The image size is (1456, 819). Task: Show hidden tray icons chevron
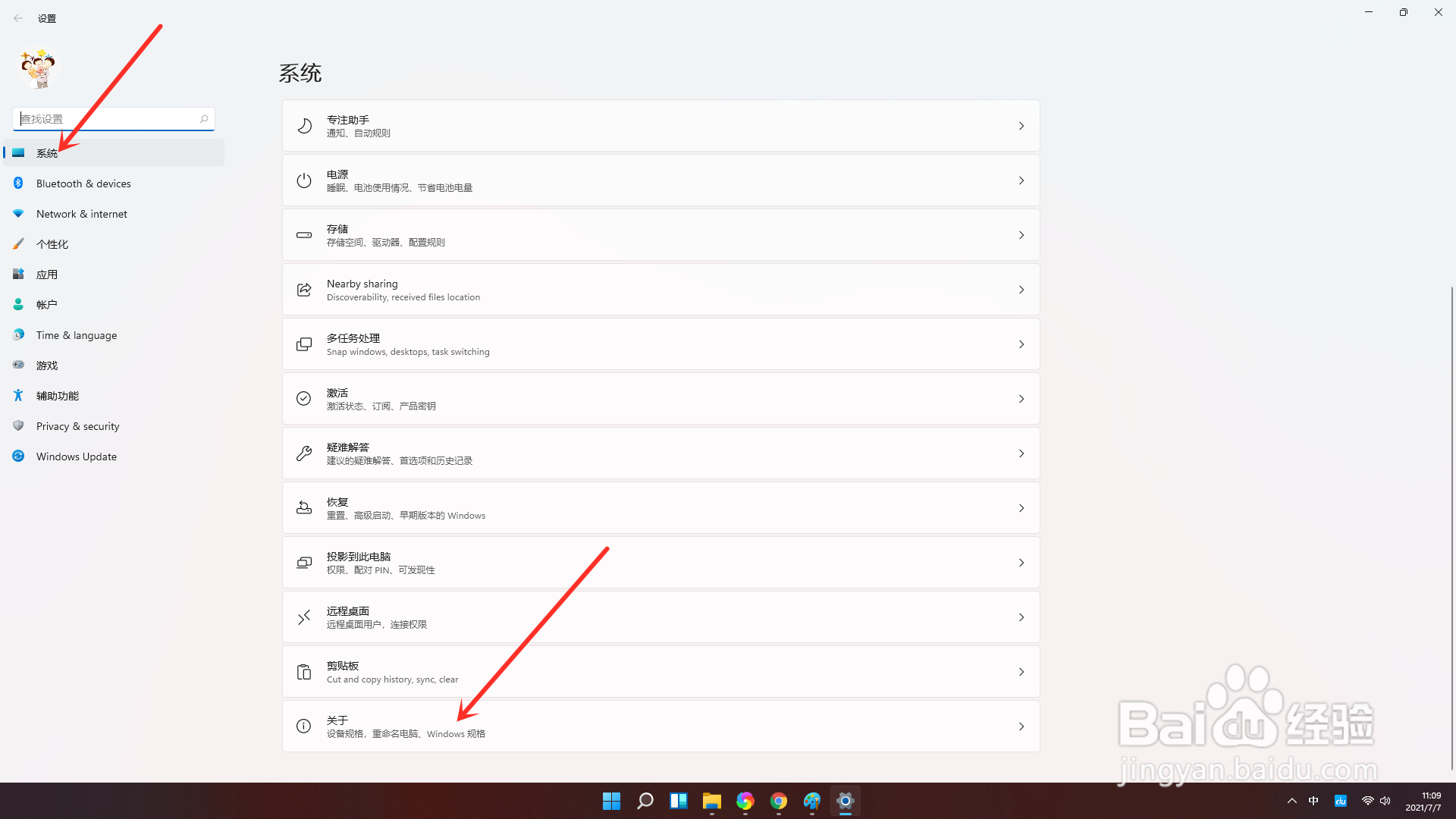pyautogui.click(x=1292, y=801)
